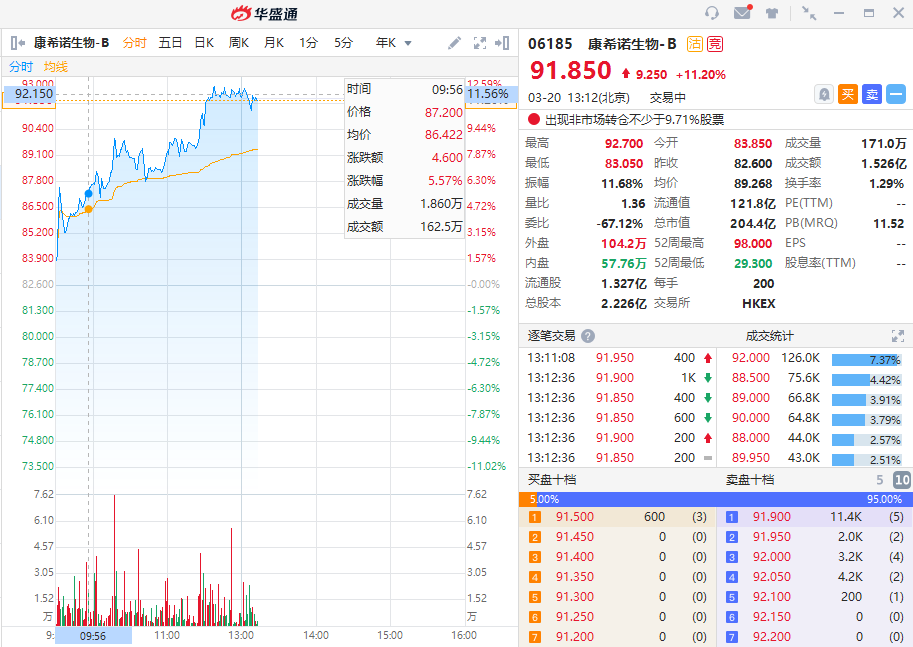The image size is (913, 647).
Task: Switch to 月K chart tab
Action: point(274,43)
